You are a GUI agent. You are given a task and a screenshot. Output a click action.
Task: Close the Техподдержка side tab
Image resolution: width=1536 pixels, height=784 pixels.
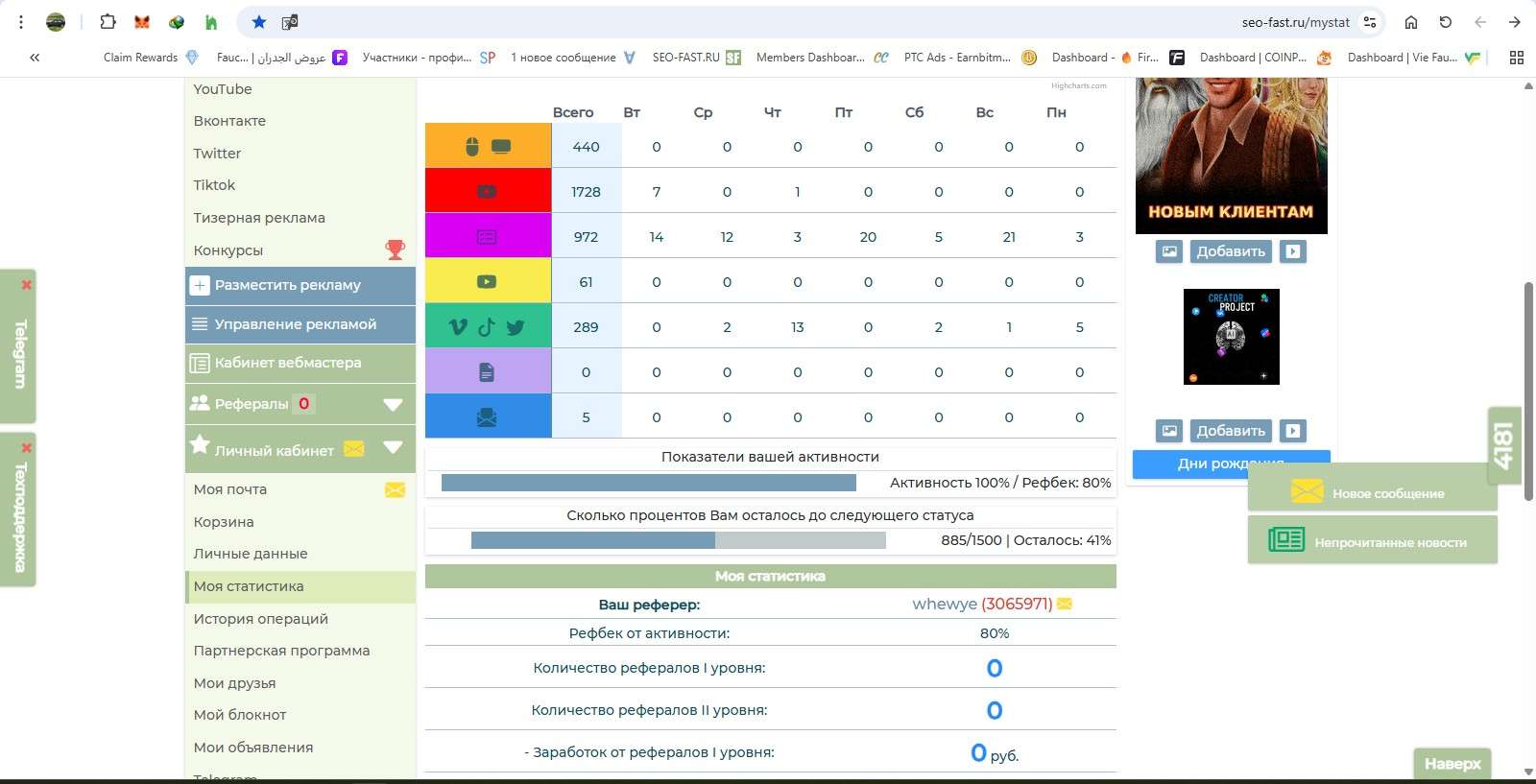click(x=27, y=448)
